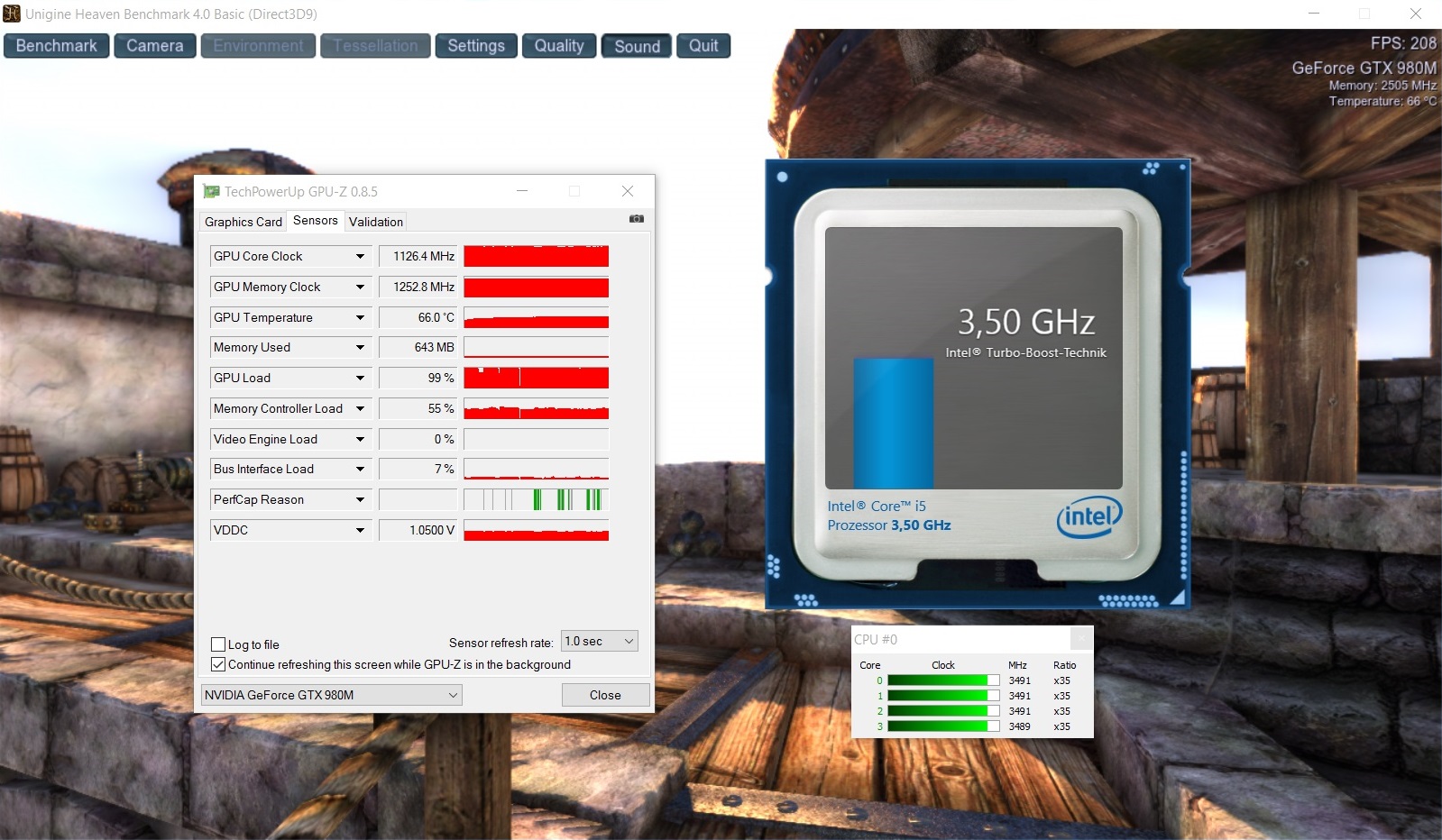This screenshot has height=840, width=1442.
Task: Click the "CPU #0" window title
Action: 876,640
